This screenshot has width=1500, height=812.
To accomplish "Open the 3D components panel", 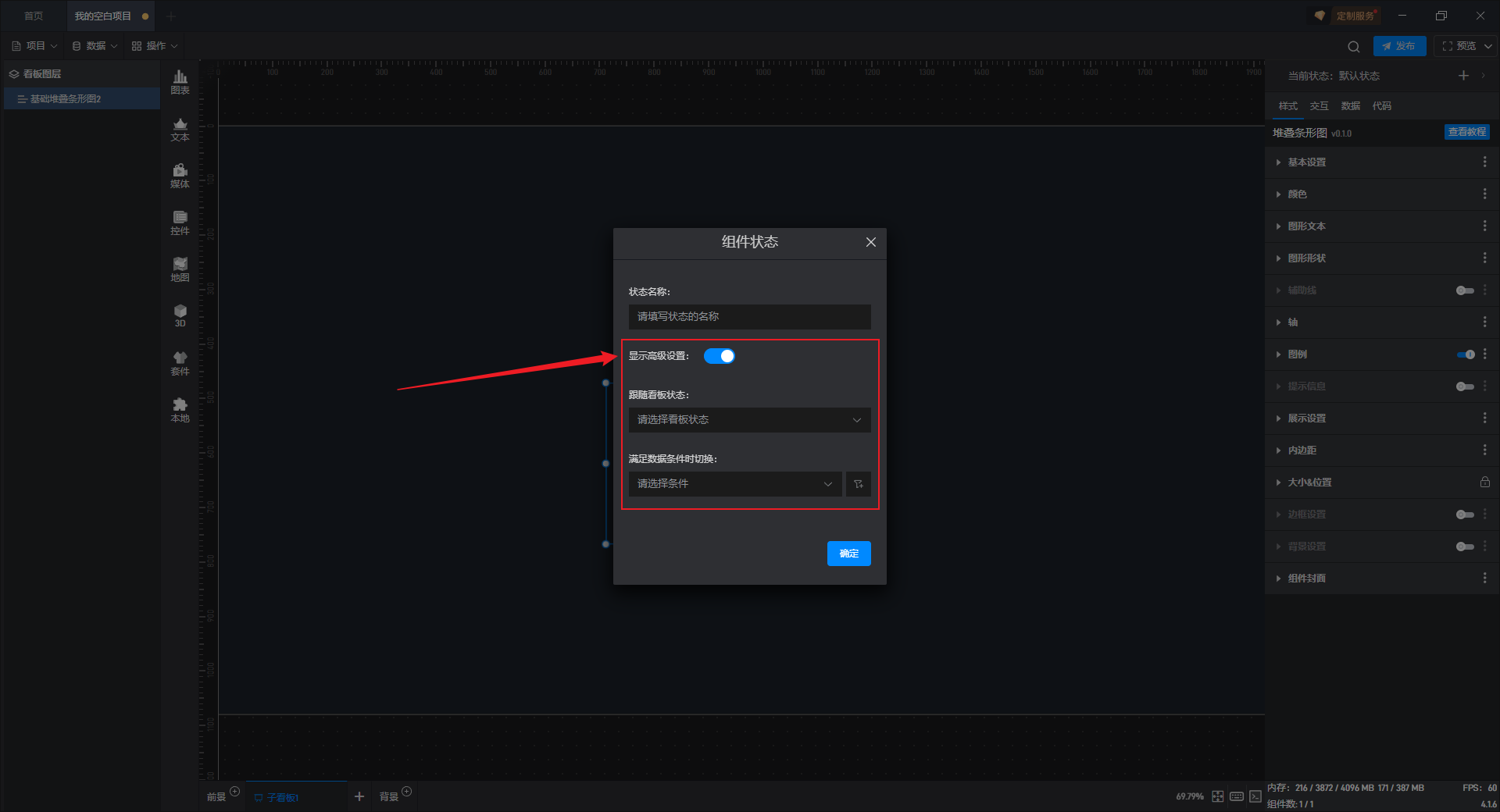I will coord(180,315).
